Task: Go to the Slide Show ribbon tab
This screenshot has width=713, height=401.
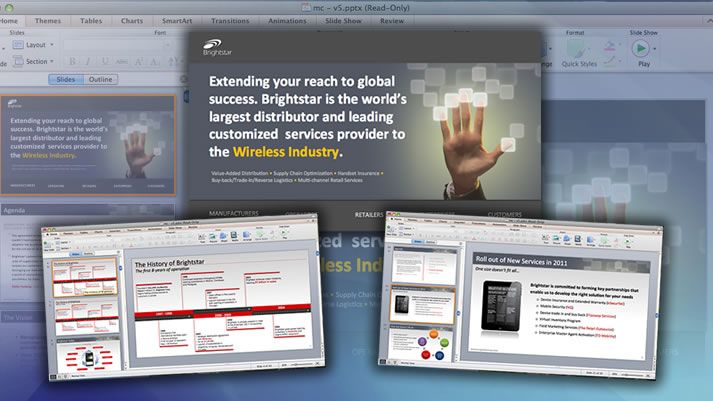Action: pos(343,21)
